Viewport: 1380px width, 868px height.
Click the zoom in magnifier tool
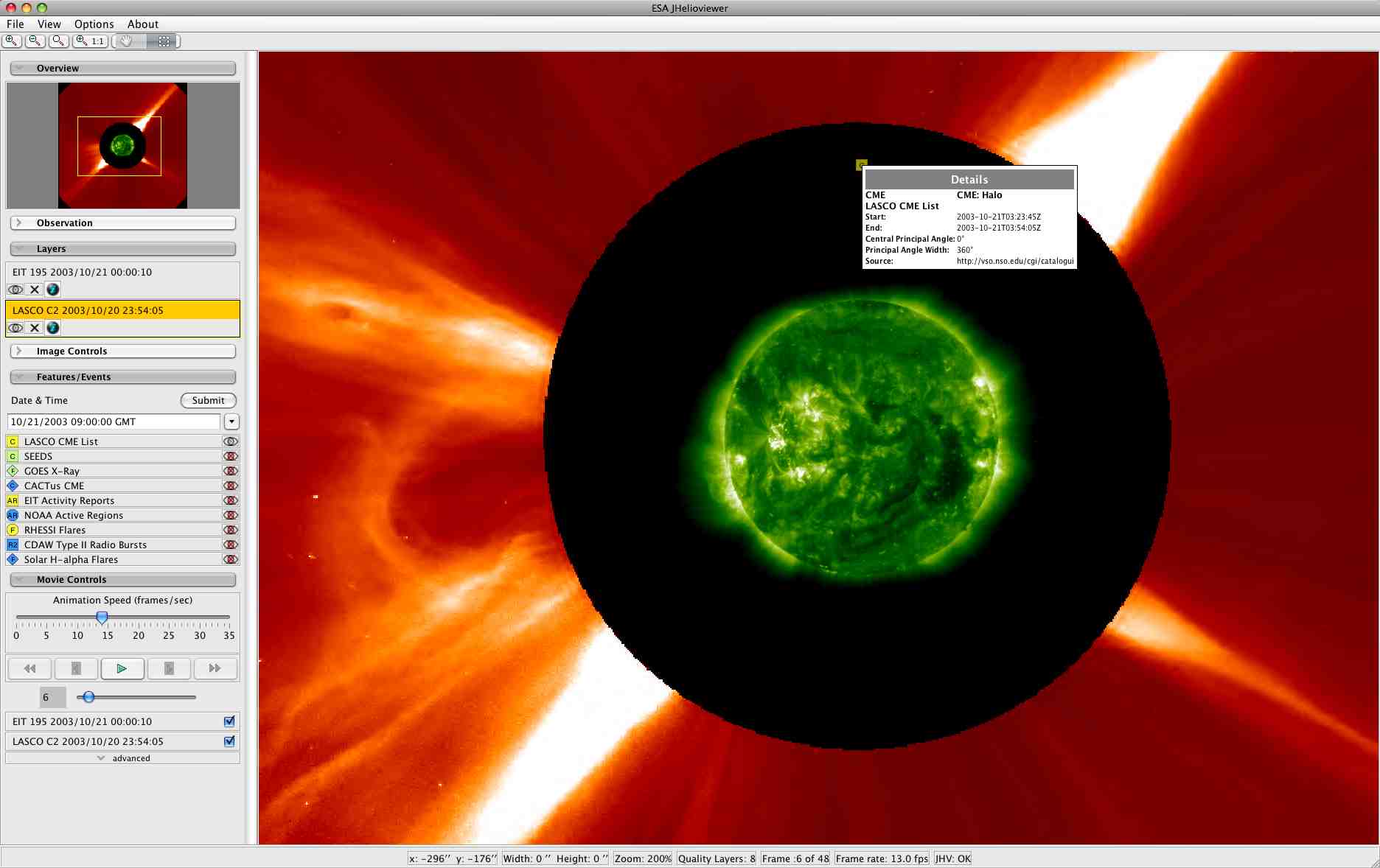coord(12,41)
